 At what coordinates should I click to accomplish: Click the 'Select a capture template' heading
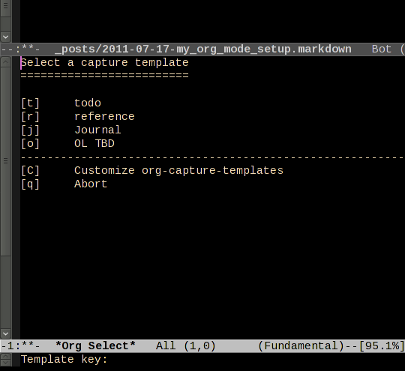click(105, 63)
